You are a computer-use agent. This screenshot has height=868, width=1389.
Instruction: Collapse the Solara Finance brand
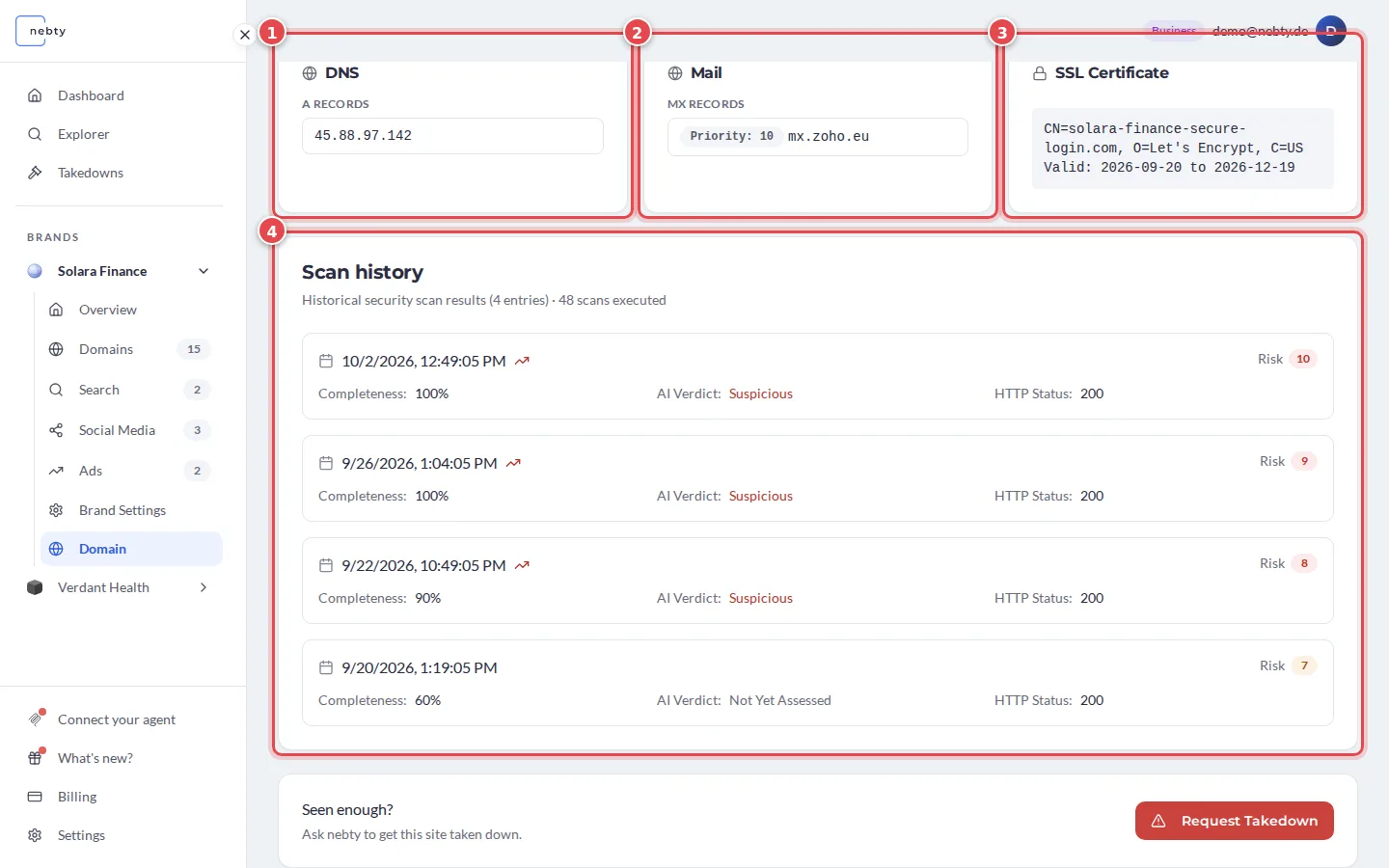(204, 271)
